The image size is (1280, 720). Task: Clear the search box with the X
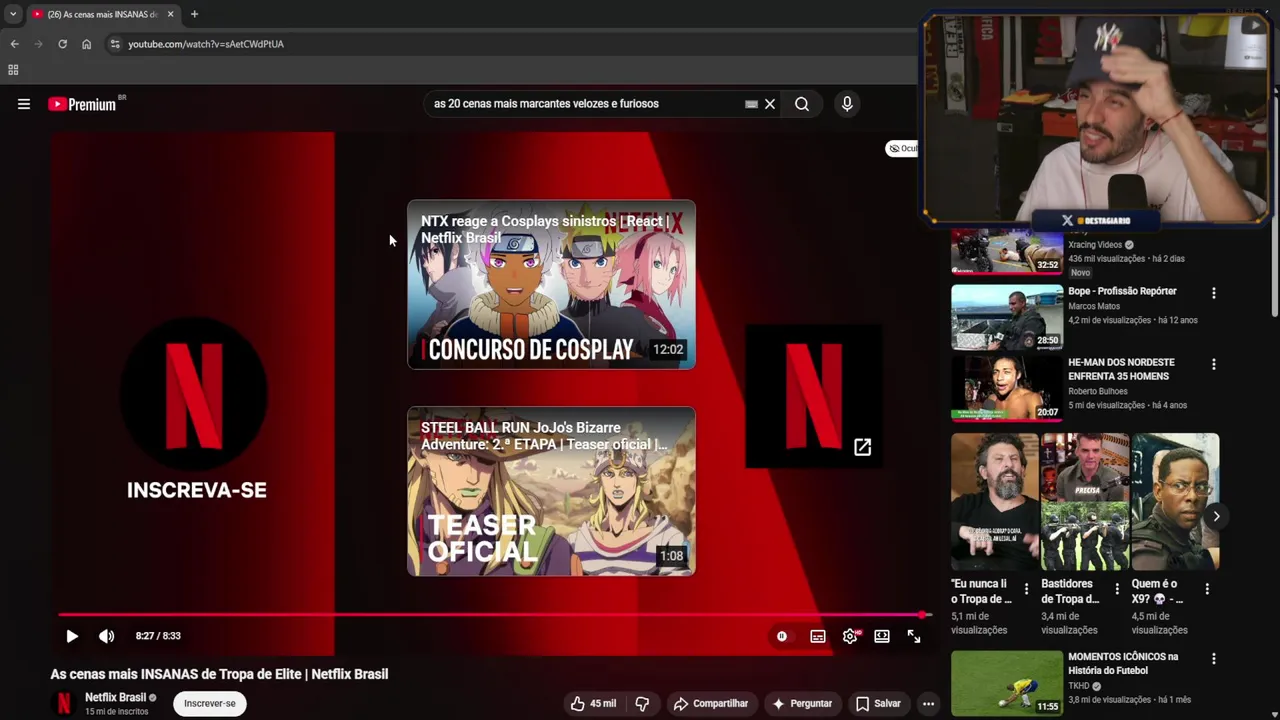pyautogui.click(x=770, y=104)
